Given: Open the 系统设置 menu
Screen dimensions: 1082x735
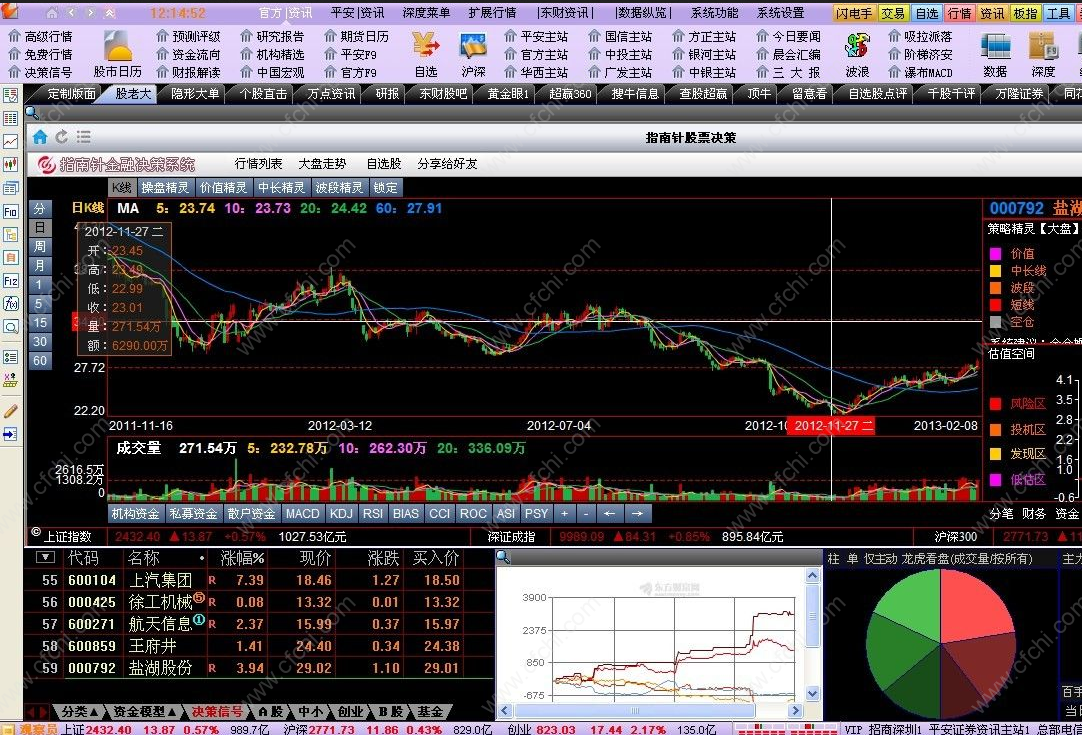Looking at the screenshot, I should pyautogui.click(x=780, y=12).
